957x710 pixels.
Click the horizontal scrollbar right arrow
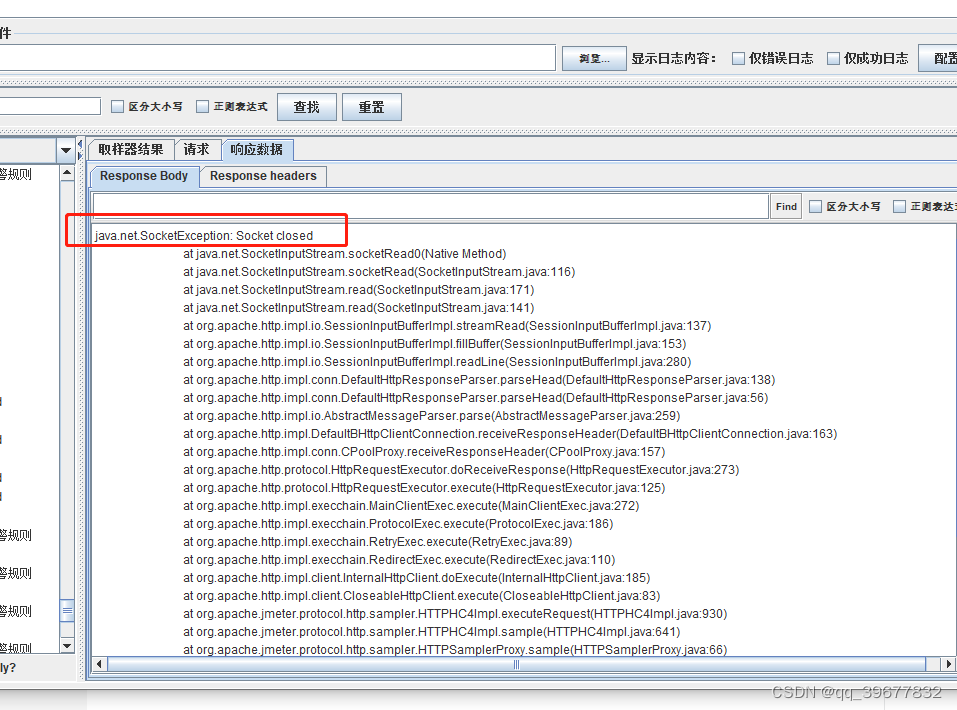(948, 664)
